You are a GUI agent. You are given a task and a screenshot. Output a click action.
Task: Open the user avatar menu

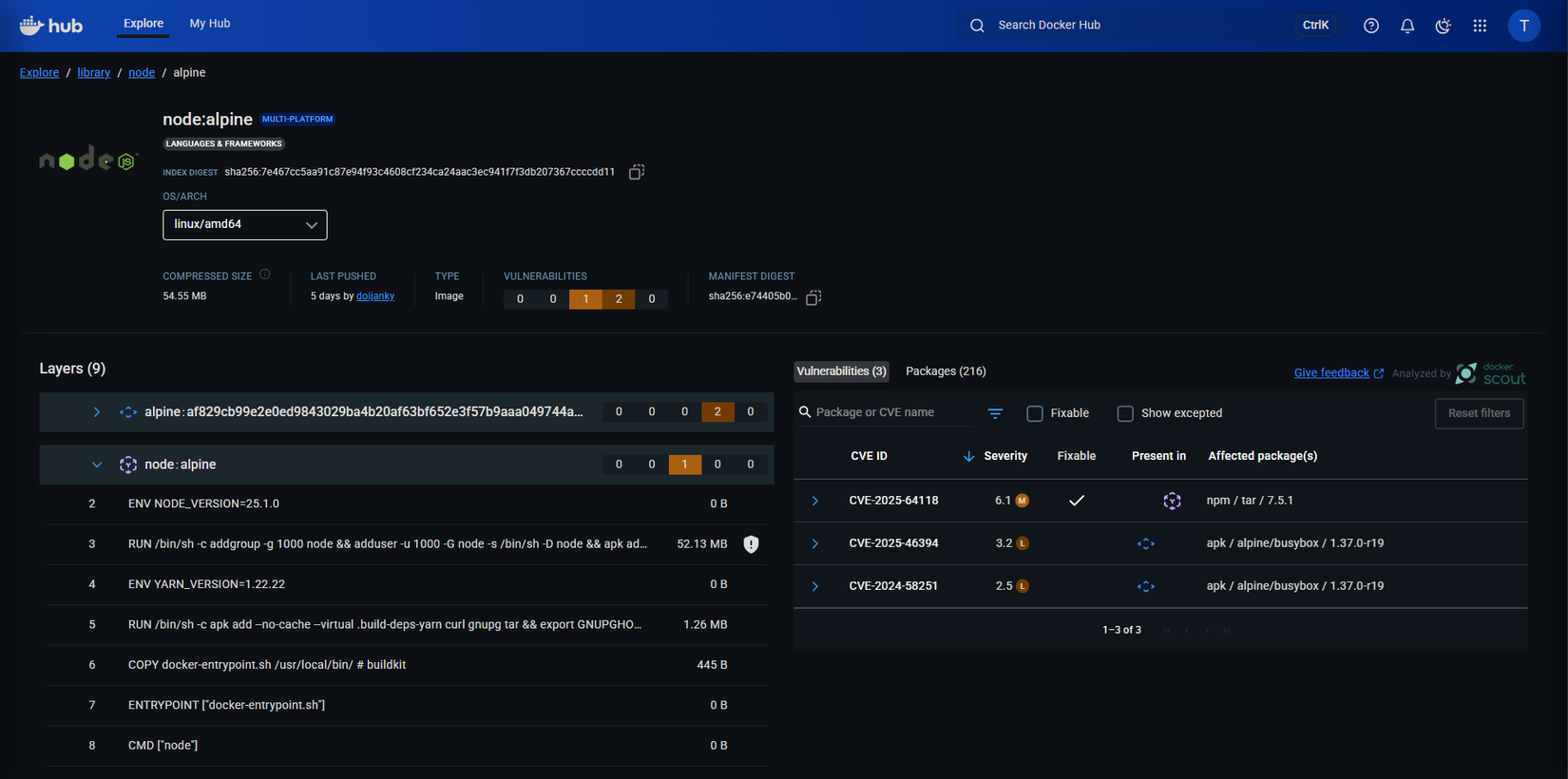(1524, 26)
